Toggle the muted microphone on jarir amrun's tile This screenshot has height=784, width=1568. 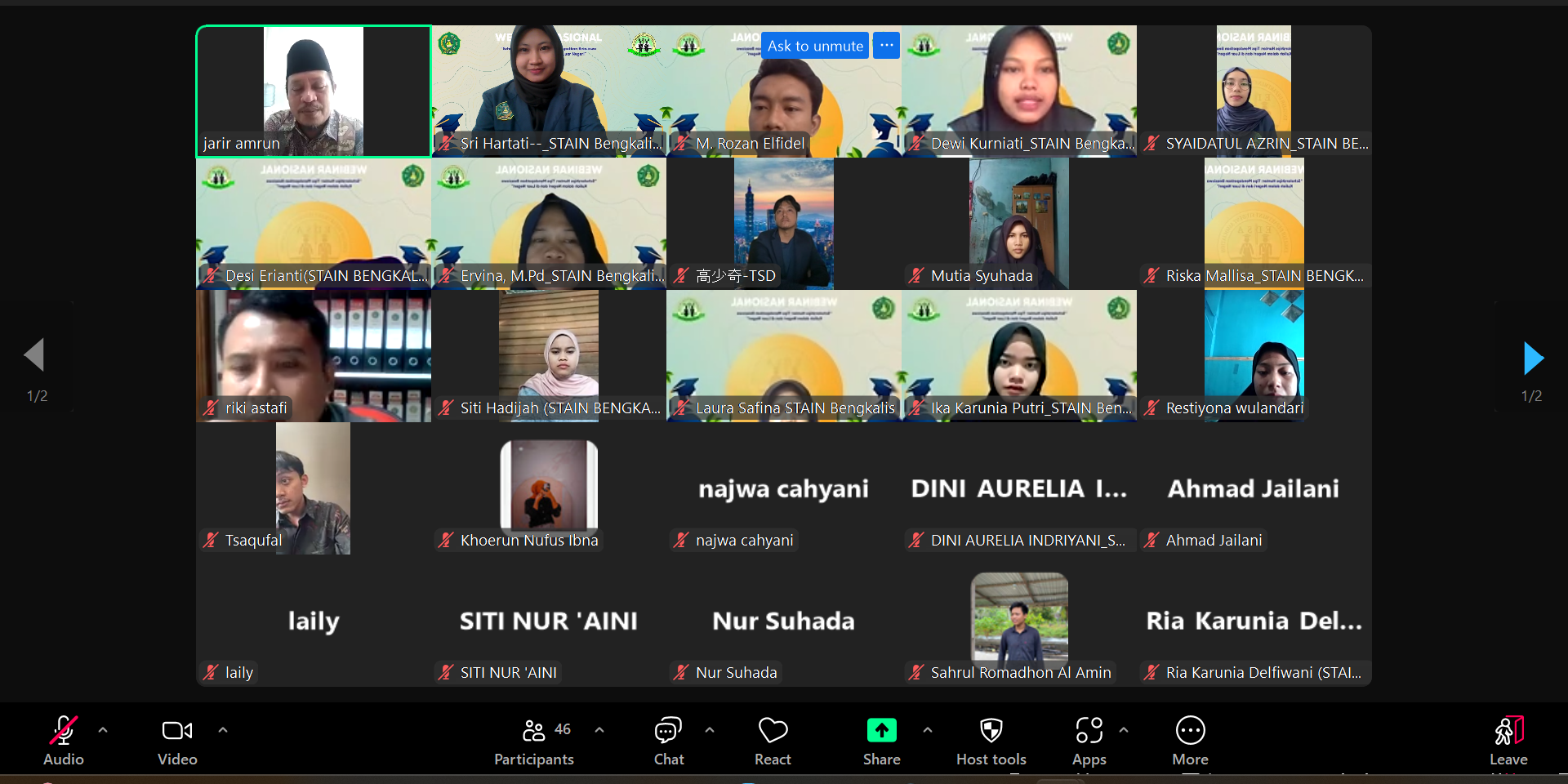[x=208, y=143]
